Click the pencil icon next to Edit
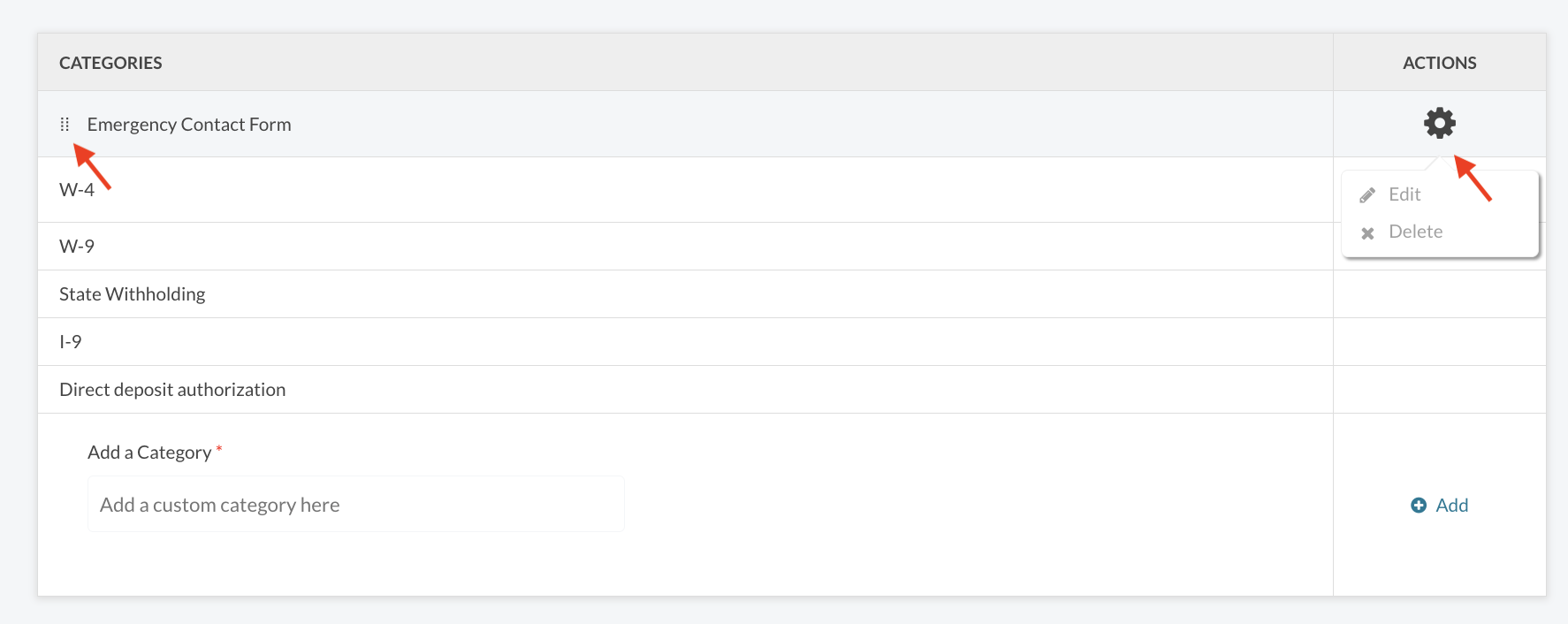Screen dimensions: 1568x624 [x=1367, y=195]
